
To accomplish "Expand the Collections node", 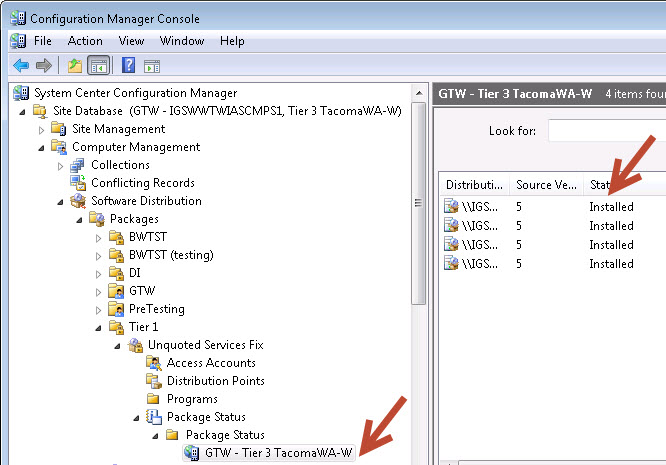I will 60,166.
